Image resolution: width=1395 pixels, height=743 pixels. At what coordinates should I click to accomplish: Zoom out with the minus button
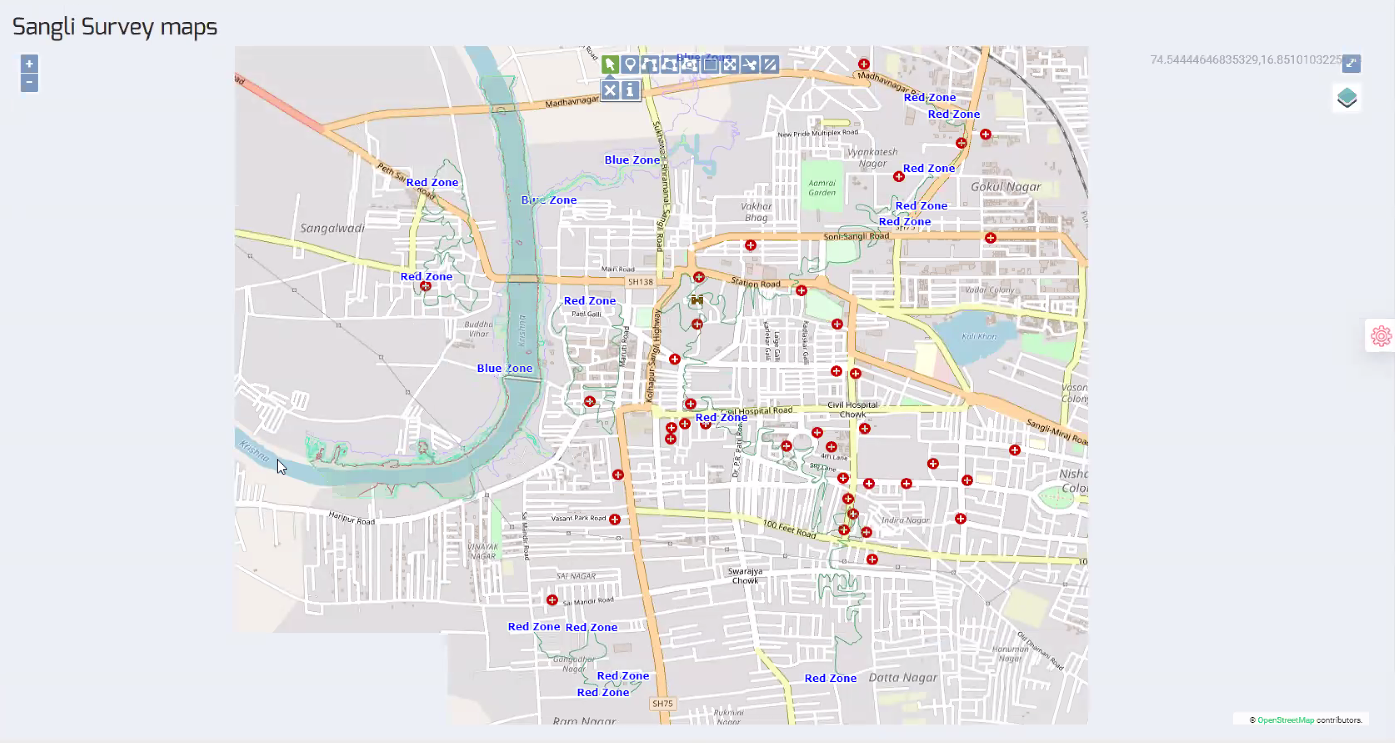pyautogui.click(x=29, y=82)
